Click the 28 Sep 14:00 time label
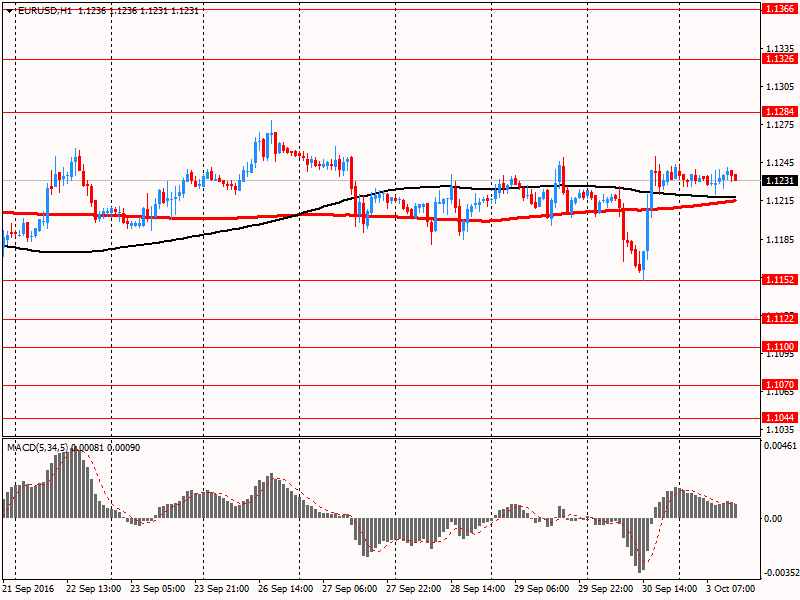800x600 pixels. [478, 589]
